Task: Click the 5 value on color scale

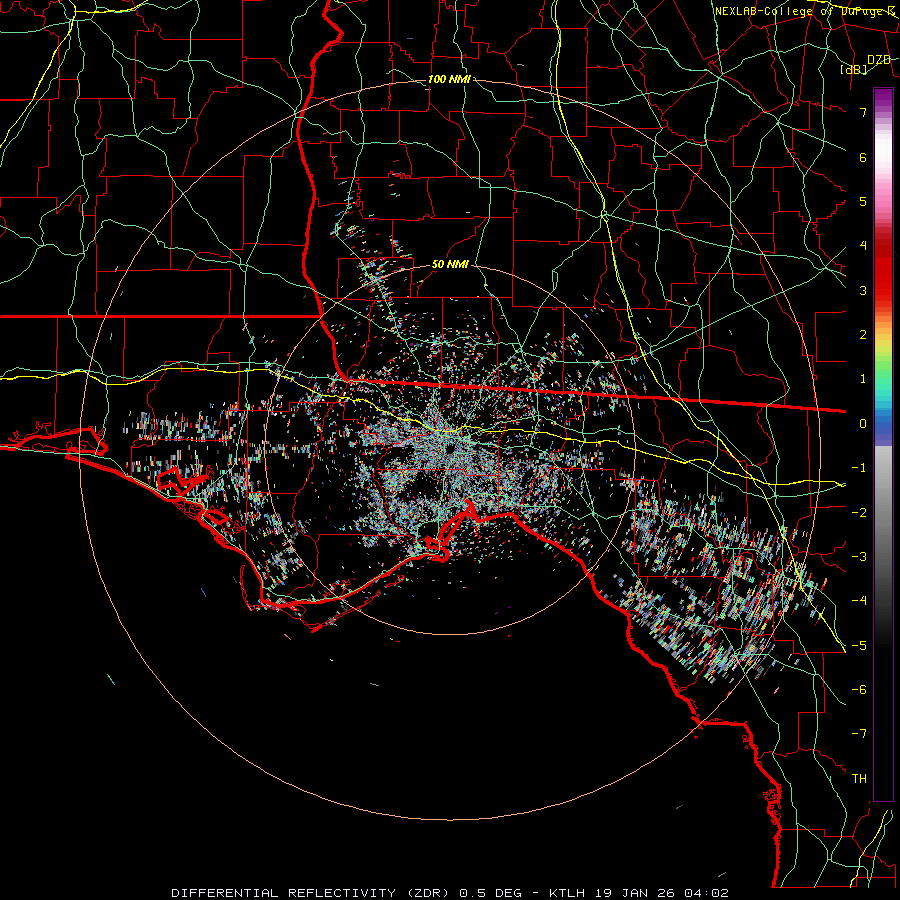Action: tap(863, 201)
